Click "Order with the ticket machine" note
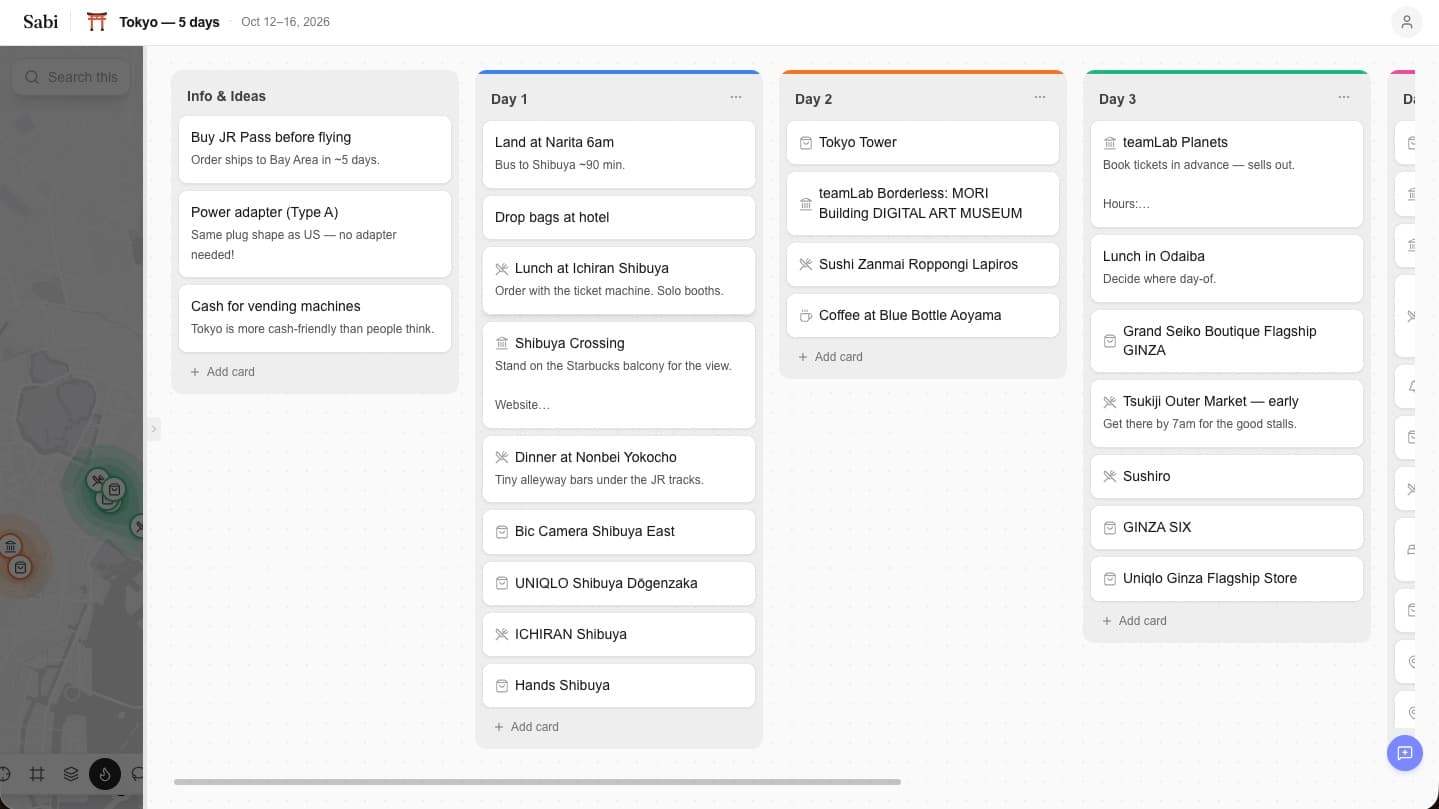Viewport: 1439px width, 809px height. [609, 291]
